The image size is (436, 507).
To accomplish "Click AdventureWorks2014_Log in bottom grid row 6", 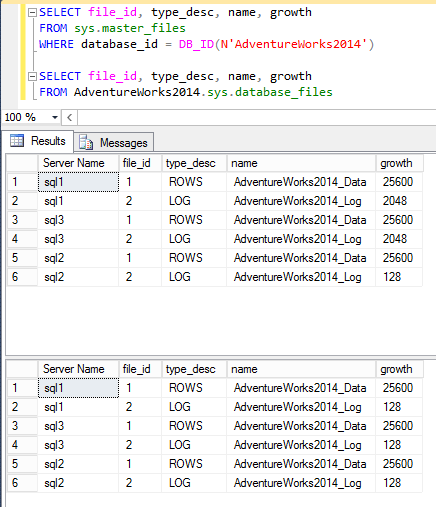I will click(x=301, y=483).
